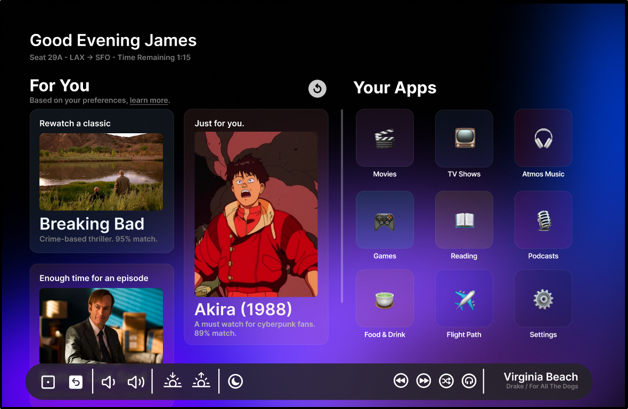
Task: Skip to next track
Action: tap(424, 381)
